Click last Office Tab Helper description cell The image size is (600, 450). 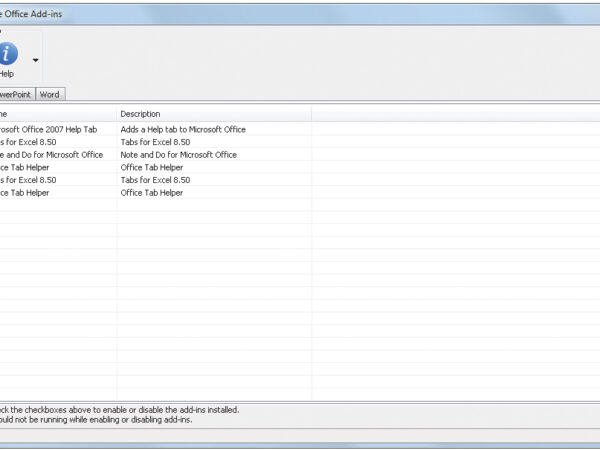tap(152, 193)
